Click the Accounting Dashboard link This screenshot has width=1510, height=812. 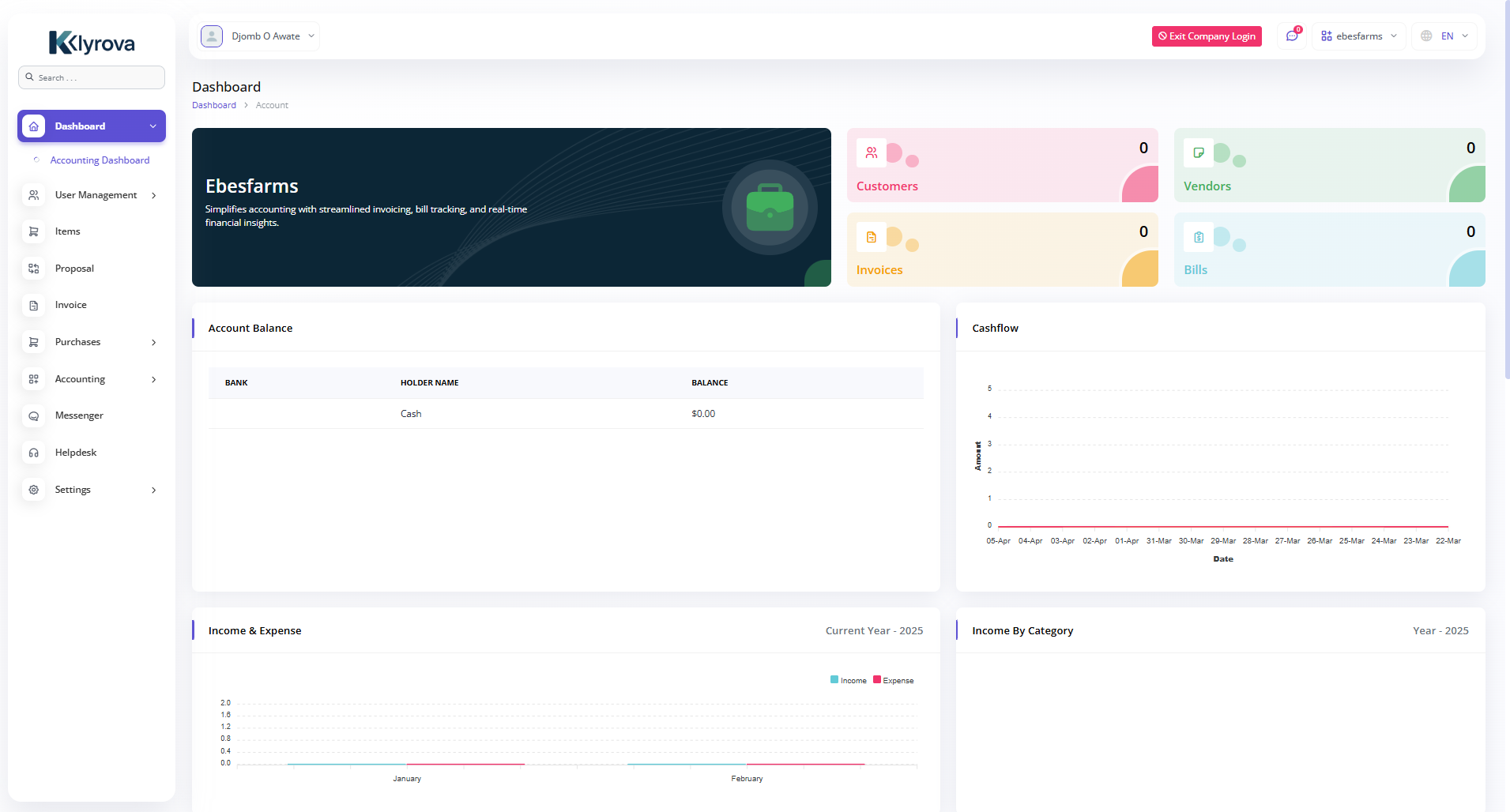pyautogui.click(x=100, y=160)
